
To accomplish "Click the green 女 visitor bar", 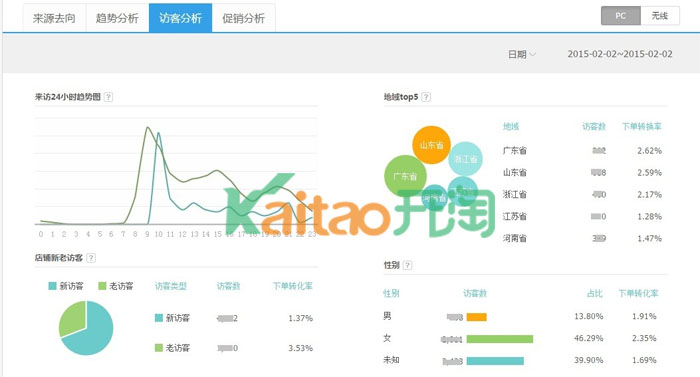I will (500, 339).
